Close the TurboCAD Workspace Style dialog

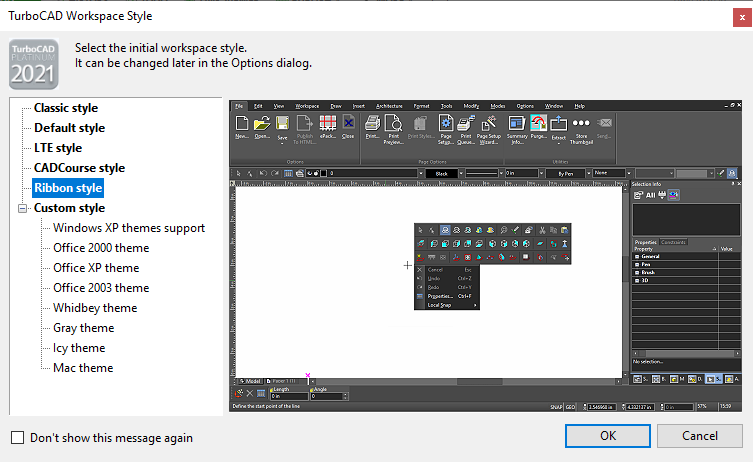[x=742, y=18]
